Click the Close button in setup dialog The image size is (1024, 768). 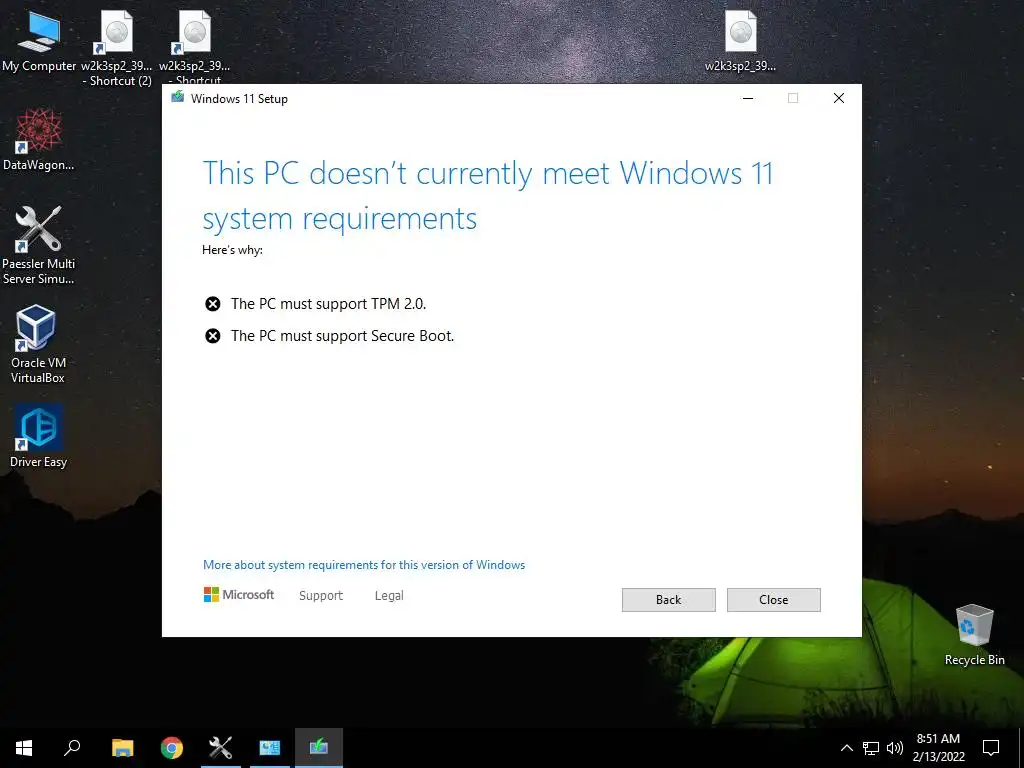(774, 600)
